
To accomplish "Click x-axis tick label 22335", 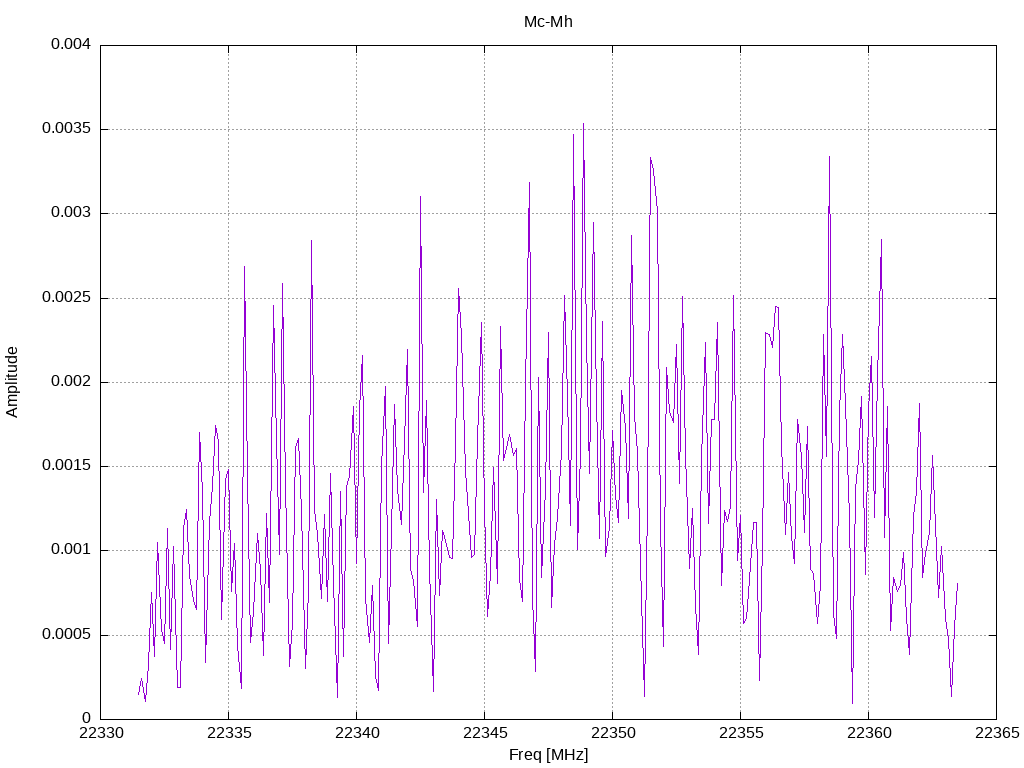I will [x=229, y=733].
